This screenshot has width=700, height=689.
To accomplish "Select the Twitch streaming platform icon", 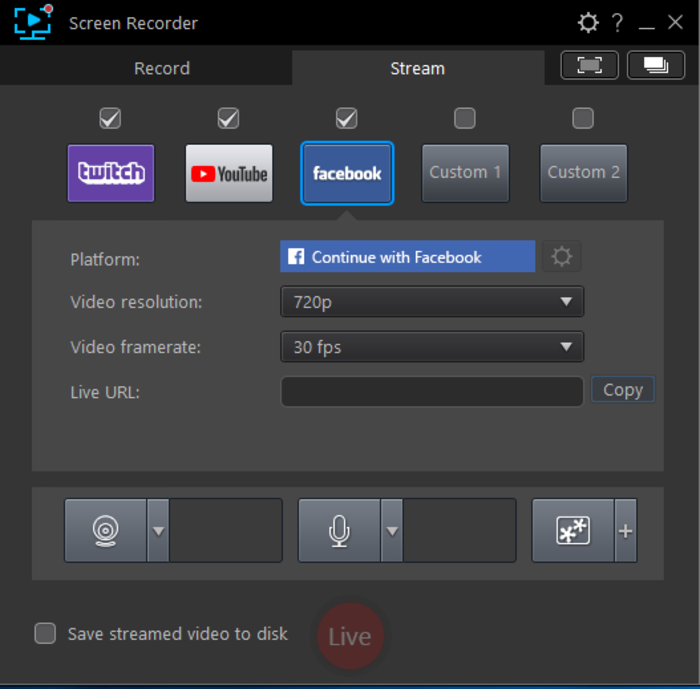I will [x=111, y=173].
